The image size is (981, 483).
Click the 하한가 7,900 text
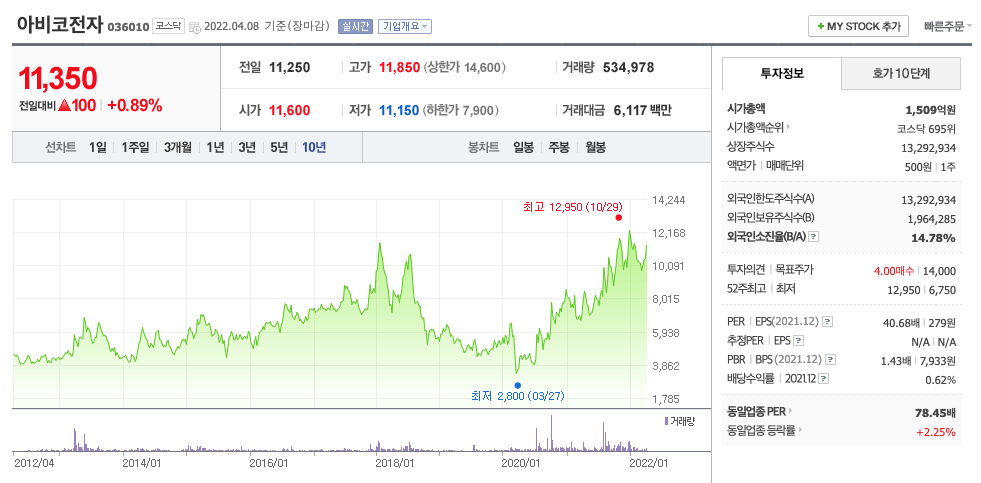click(x=460, y=111)
